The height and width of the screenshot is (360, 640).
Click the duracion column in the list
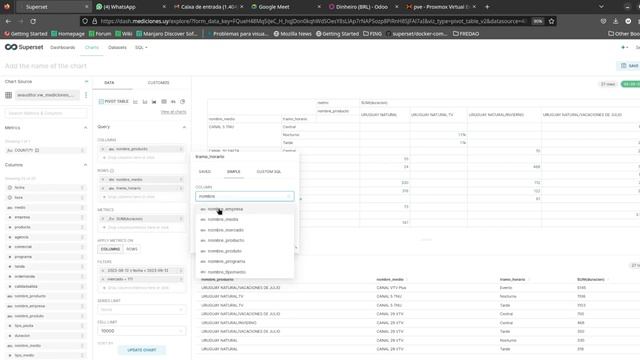[x=46, y=336]
